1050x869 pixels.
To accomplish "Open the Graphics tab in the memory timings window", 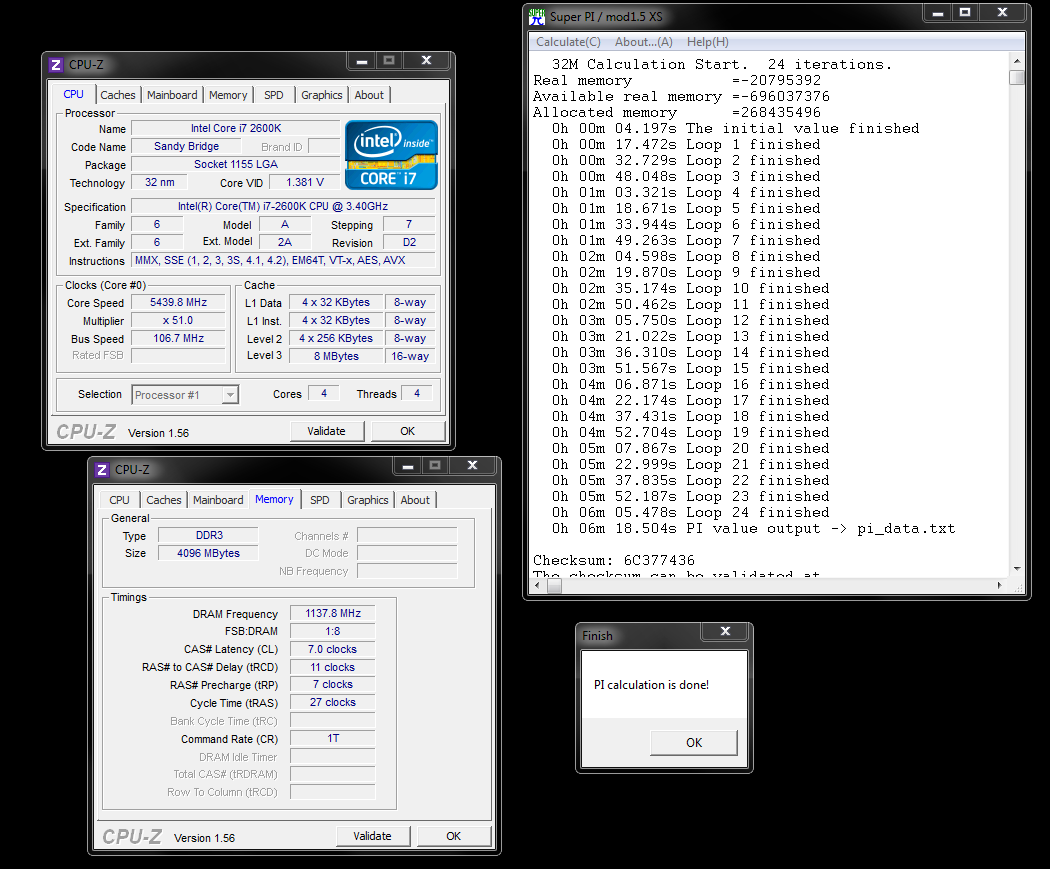I will coord(367,500).
